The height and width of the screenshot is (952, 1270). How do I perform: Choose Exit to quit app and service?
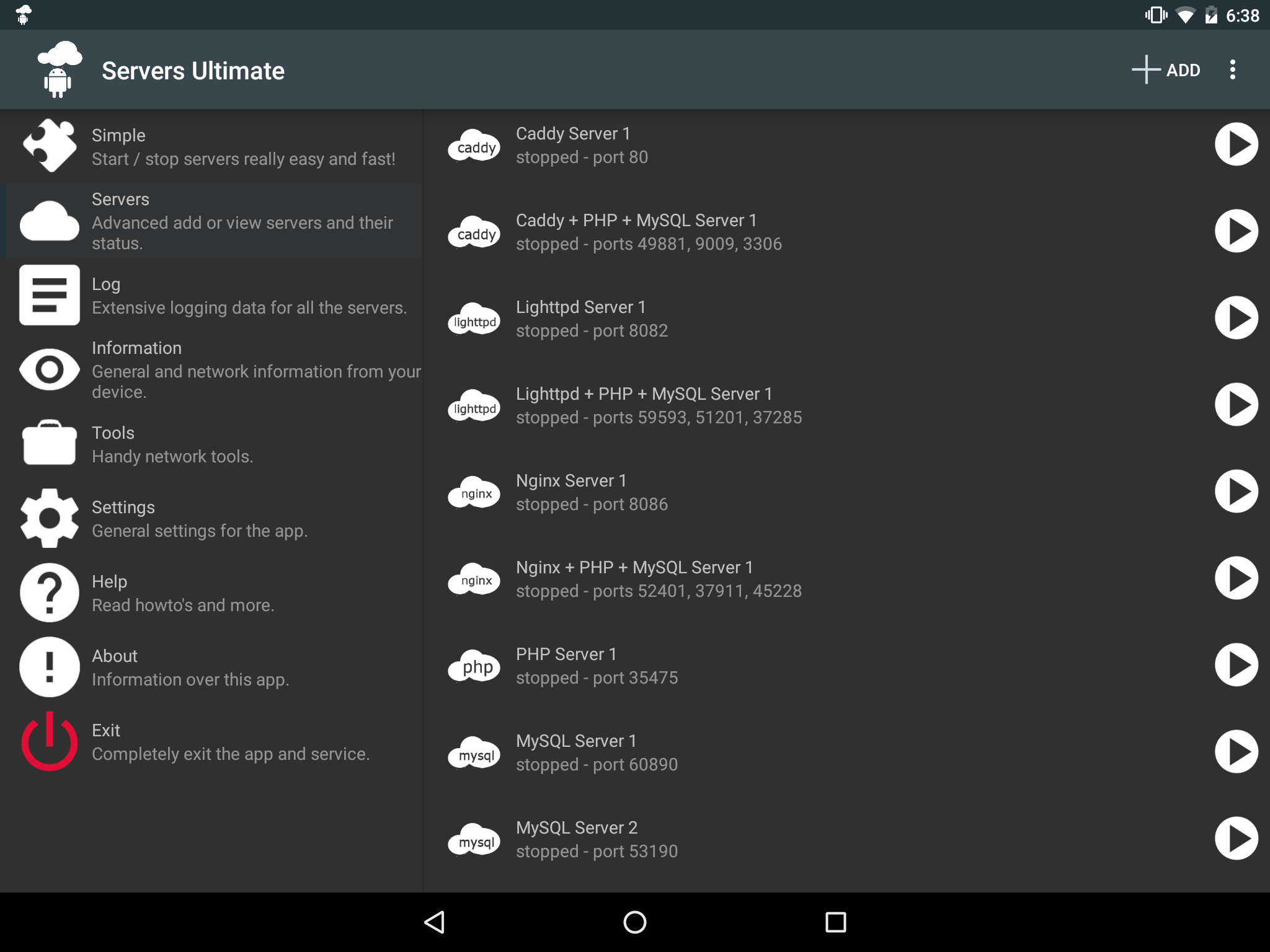(x=211, y=741)
